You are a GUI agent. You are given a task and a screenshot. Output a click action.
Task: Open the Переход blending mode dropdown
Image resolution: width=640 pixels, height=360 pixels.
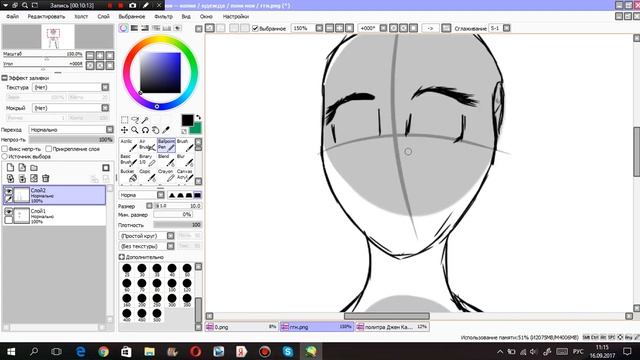click(x=110, y=129)
